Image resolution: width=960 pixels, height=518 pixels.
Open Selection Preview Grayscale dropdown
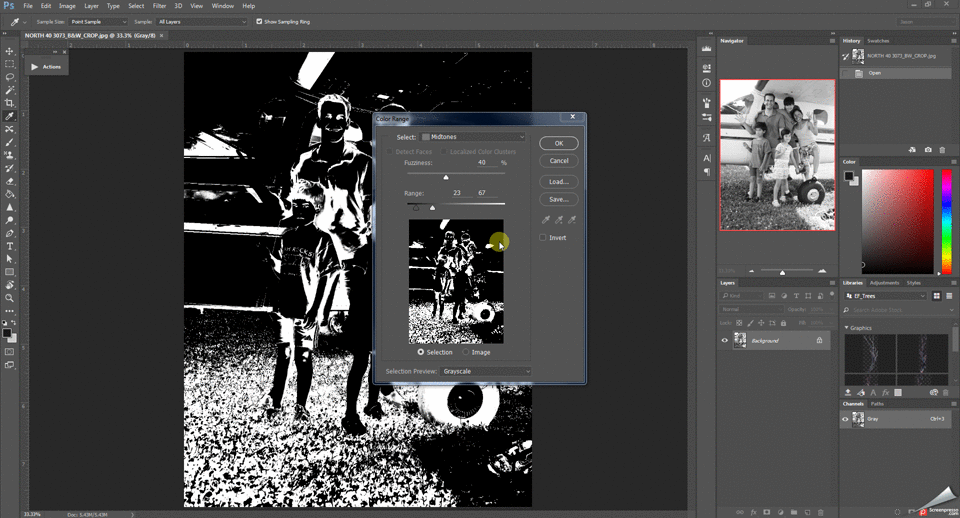[x=486, y=371]
